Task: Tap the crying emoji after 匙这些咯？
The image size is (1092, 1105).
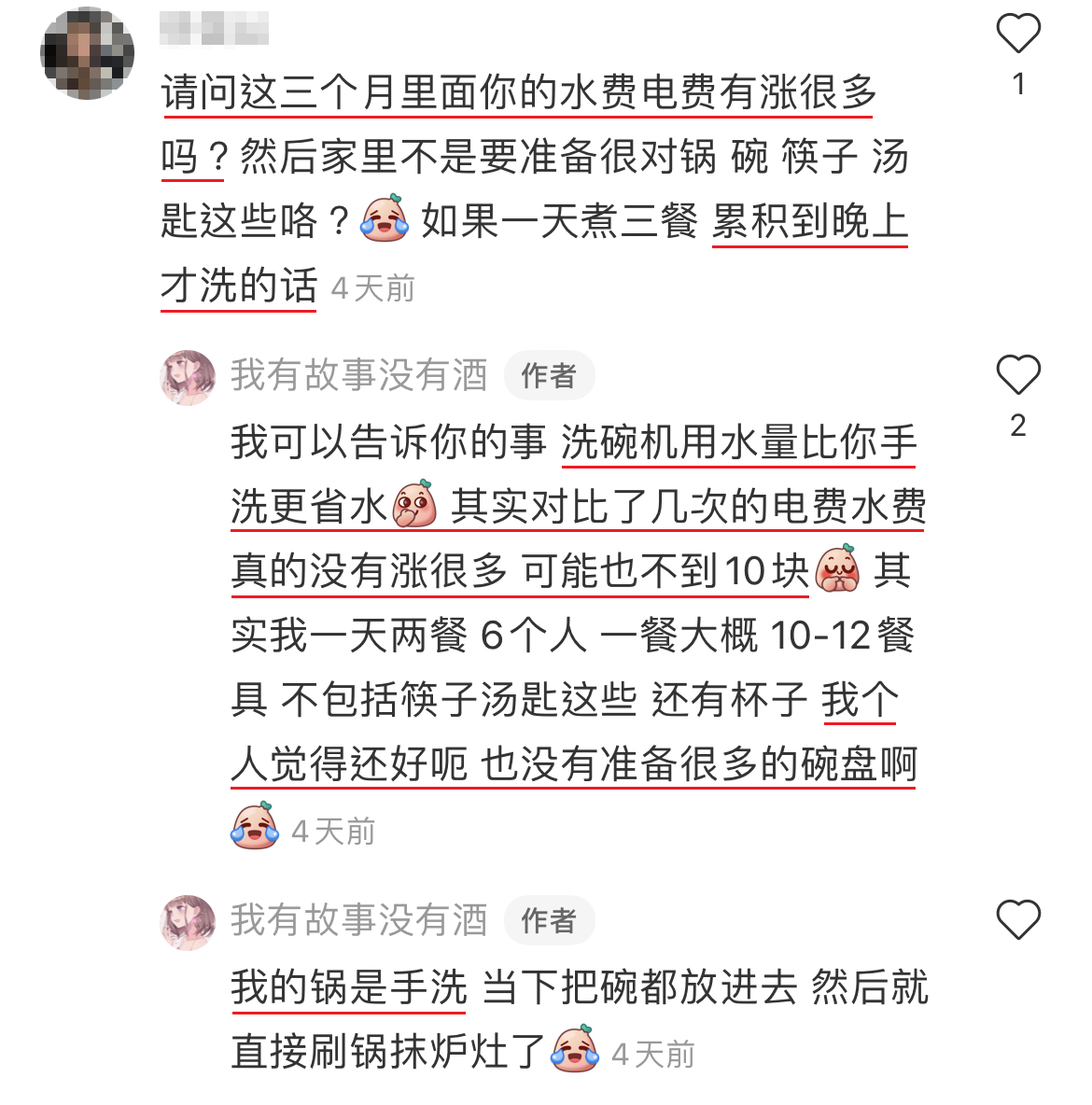Action: click(385, 218)
